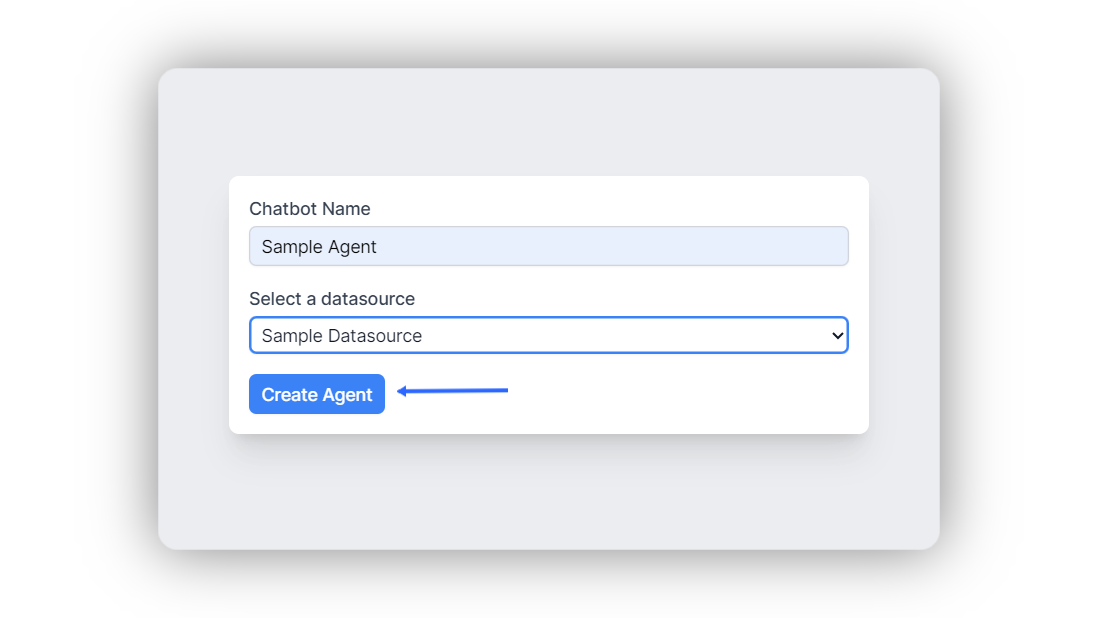Image resolution: width=1100 pixels, height=618 pixels.
Task: Click the word "Name" in the Chatbot label
Action: coord(346,209)
